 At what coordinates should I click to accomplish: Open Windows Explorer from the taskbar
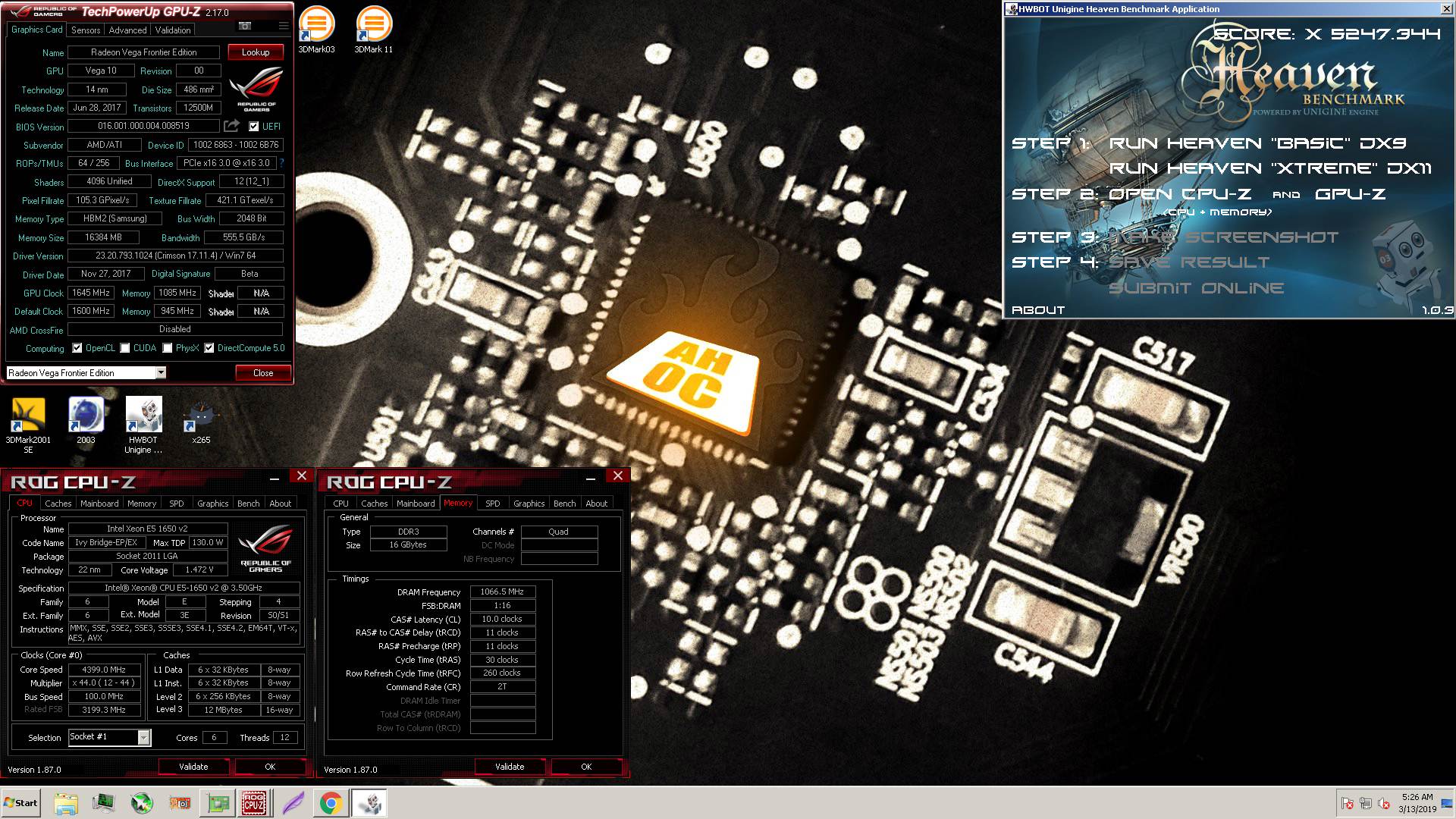(66, 803)
